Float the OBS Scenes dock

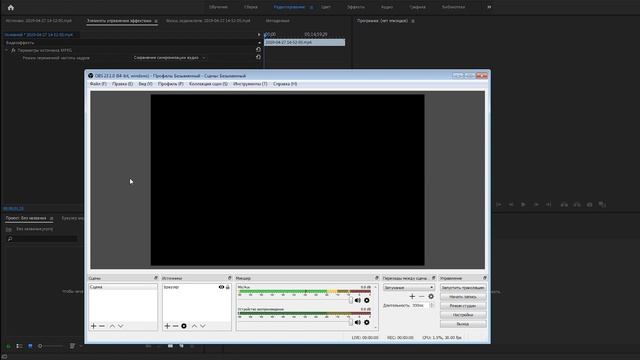[x=156, y=278]
